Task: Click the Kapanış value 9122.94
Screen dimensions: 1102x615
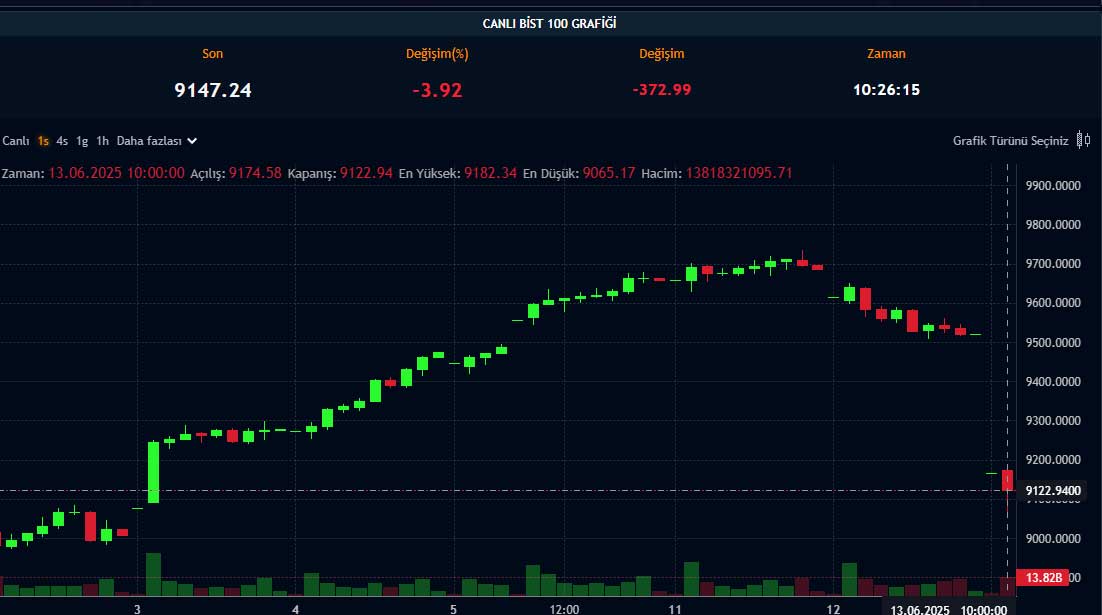Action: pos(366,173)
